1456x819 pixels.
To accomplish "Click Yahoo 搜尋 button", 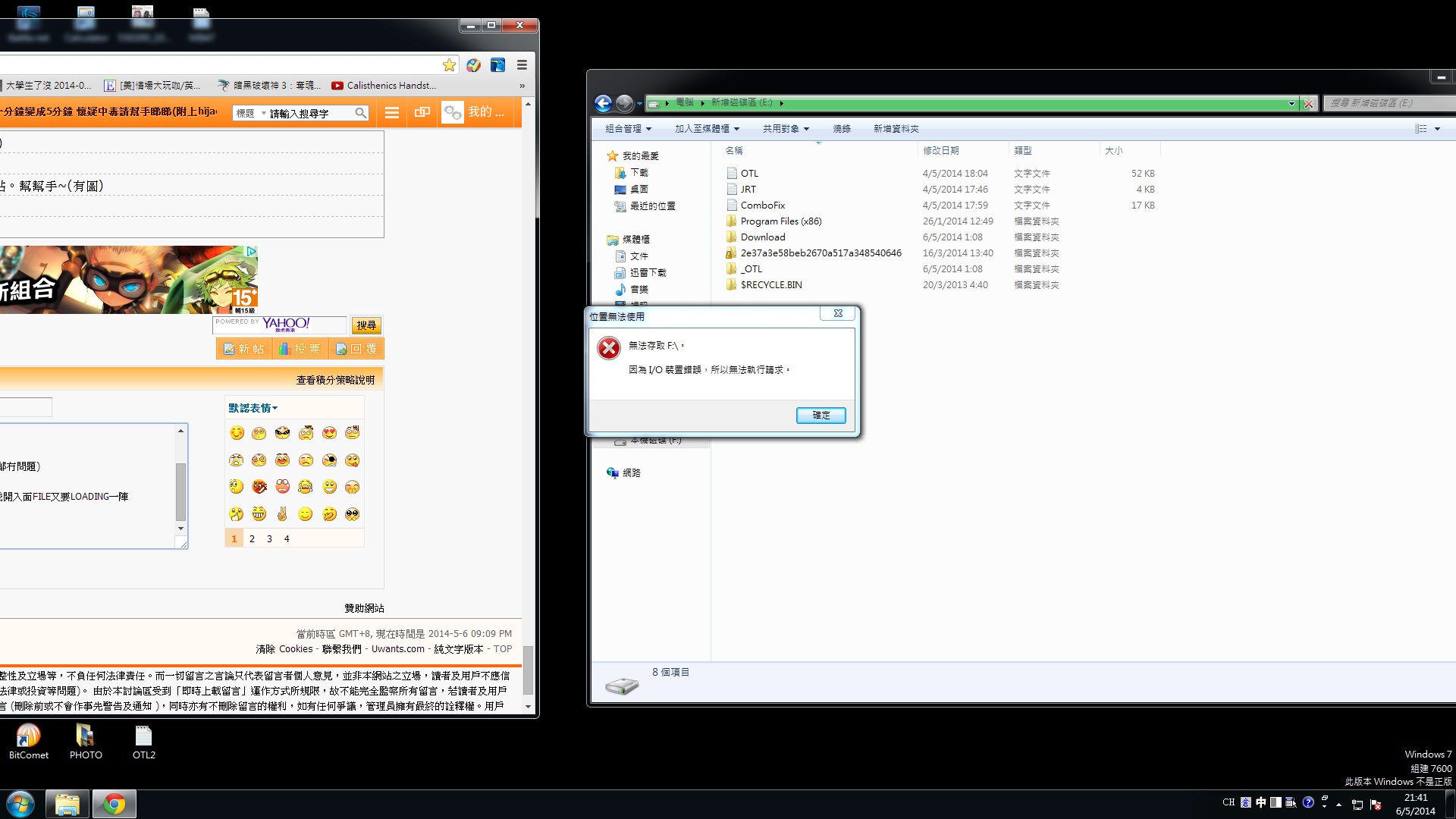I will (366, 325).
